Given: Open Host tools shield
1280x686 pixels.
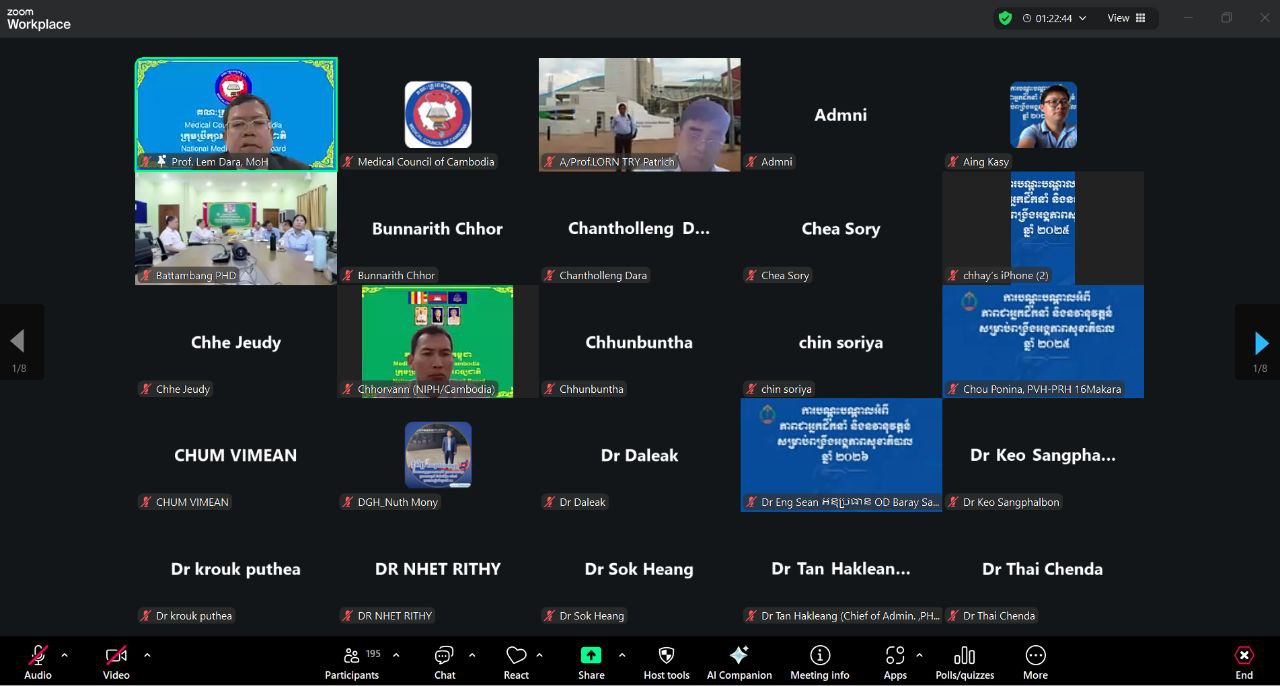Looking at the screenshot, I should (666, 661).
